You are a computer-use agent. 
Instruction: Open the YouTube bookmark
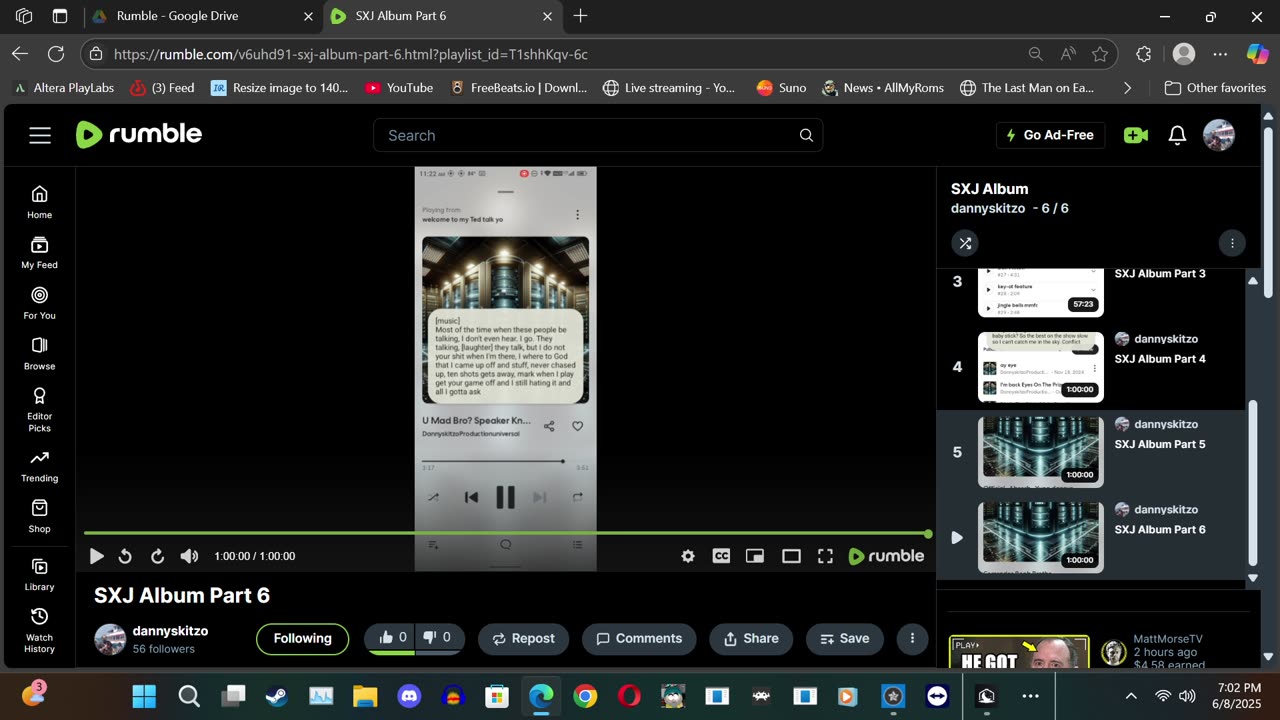click(x=399, y=88)
